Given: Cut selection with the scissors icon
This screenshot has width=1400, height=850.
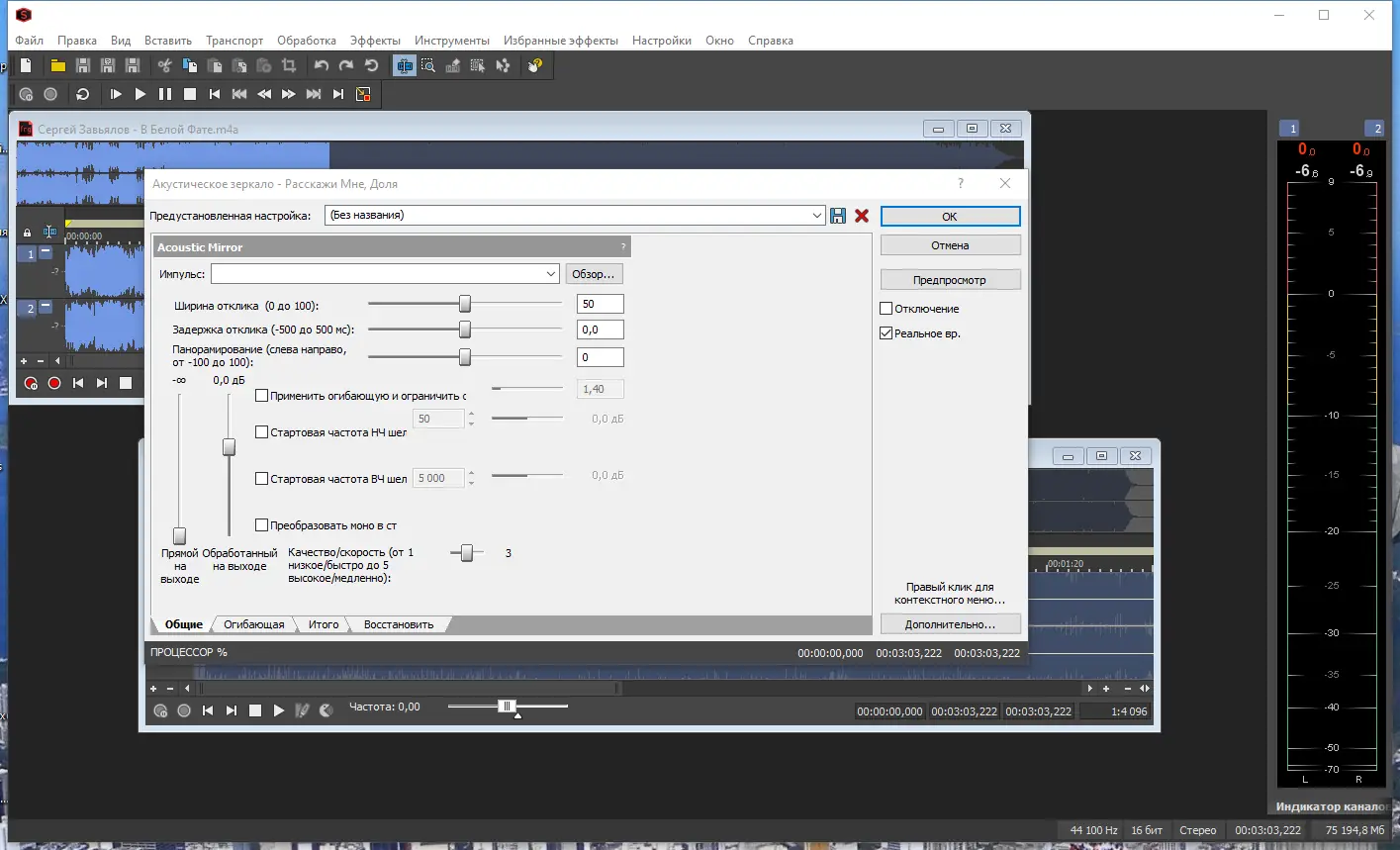Looking at the screenshot, I should pyautogui.click(x=165, y=65).
